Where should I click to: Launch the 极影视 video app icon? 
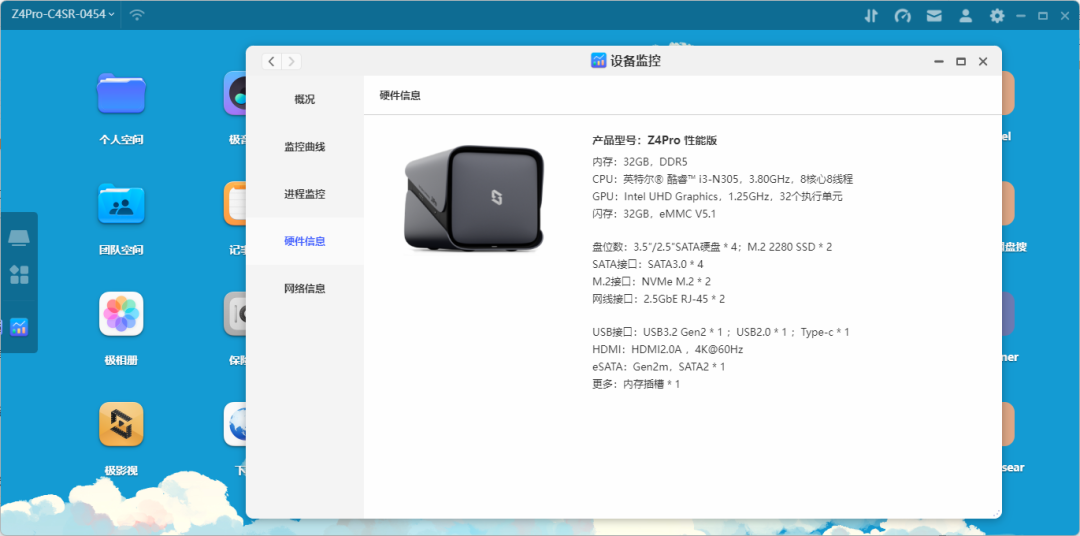(121, 424)
